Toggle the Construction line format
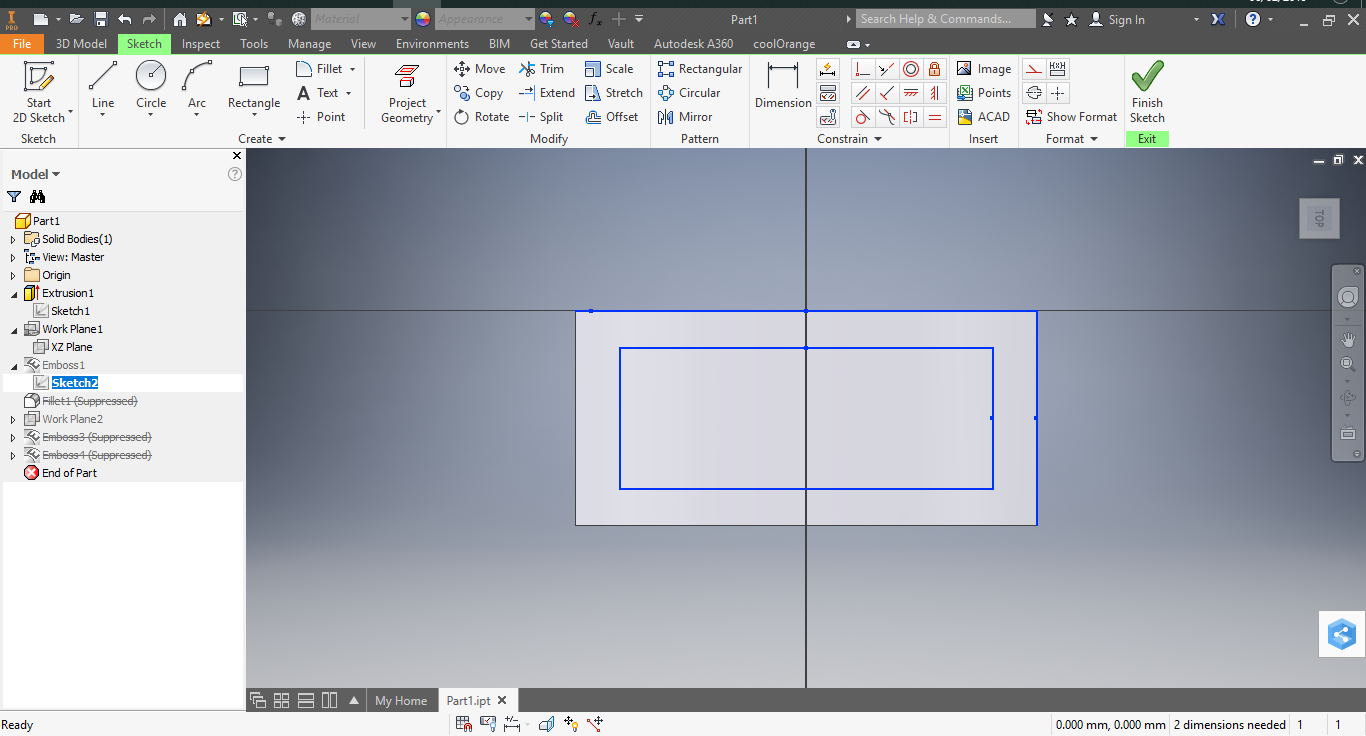Screen dimensions: 1366x736 click(x=1034, y=69)
